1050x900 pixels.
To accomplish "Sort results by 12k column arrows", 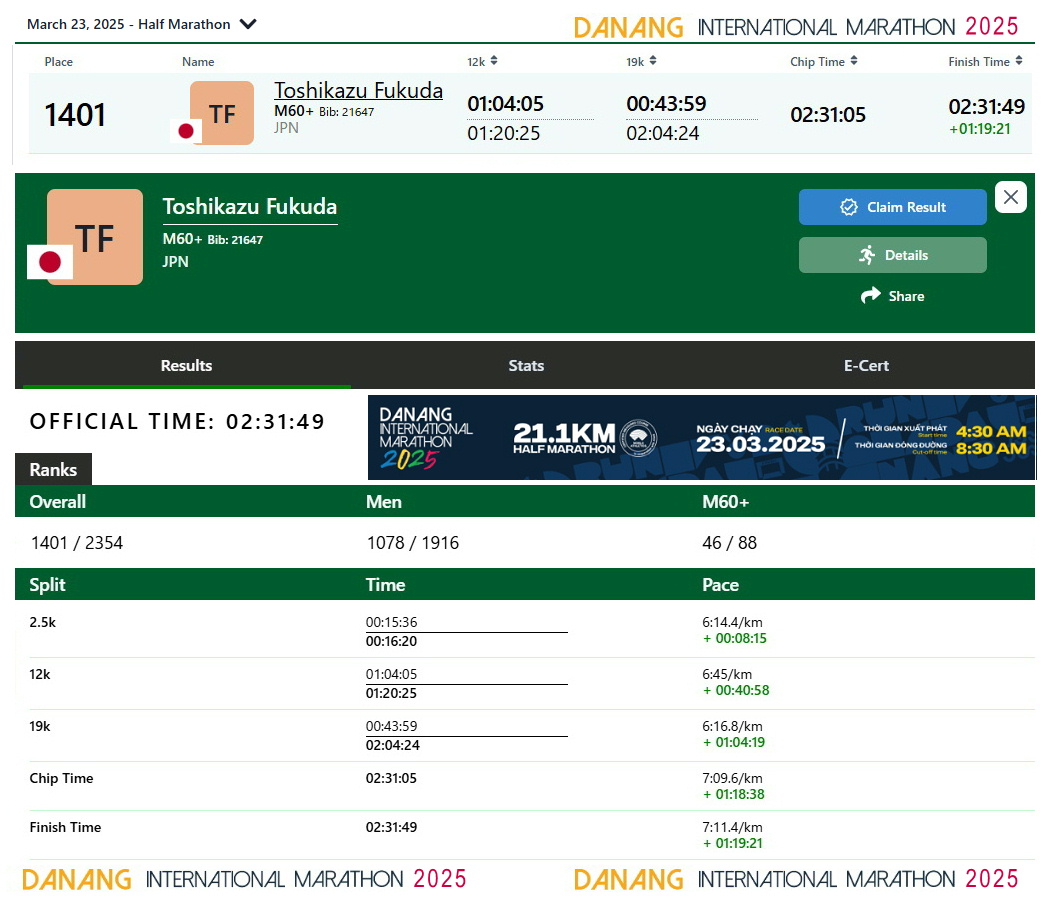I will 494,61.
